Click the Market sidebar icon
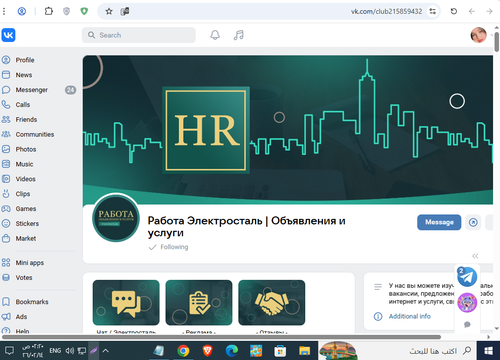The width and height of the screenshot is (500, 360). [6, 238]
